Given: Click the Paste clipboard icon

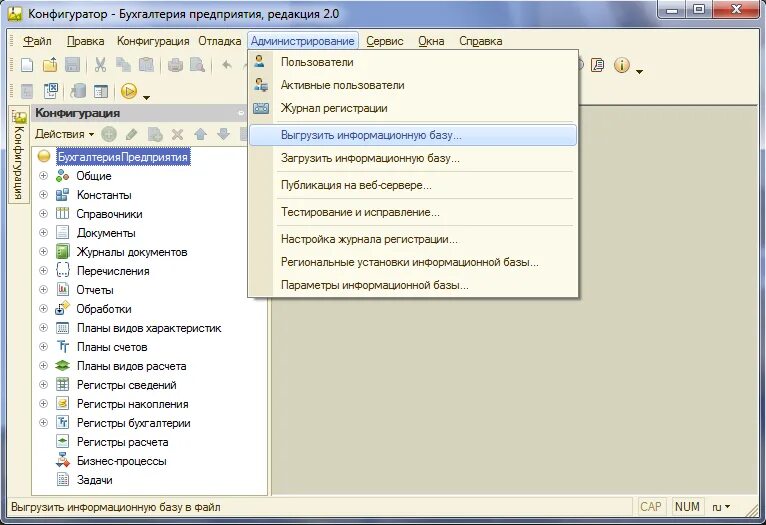Looking at the screenshot, I should [x=146, y=65].
